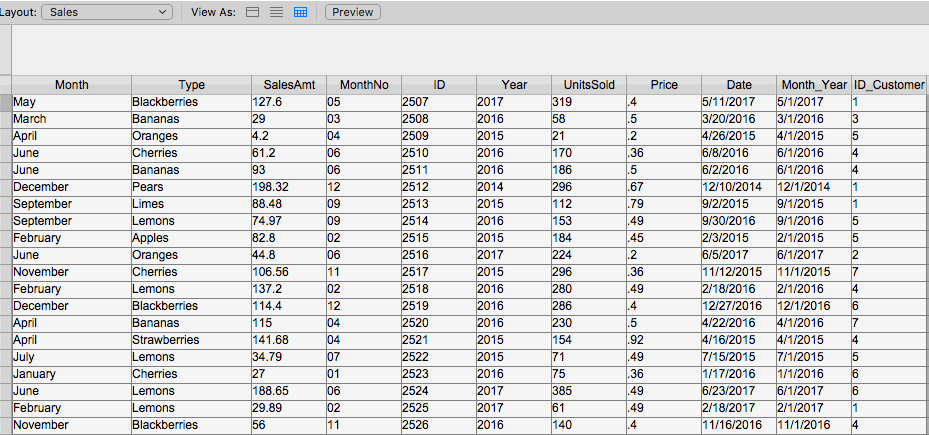Click the ID_Customer cell 2
Image resolution: width=929 pixels, height=435 pixels.
888,255
